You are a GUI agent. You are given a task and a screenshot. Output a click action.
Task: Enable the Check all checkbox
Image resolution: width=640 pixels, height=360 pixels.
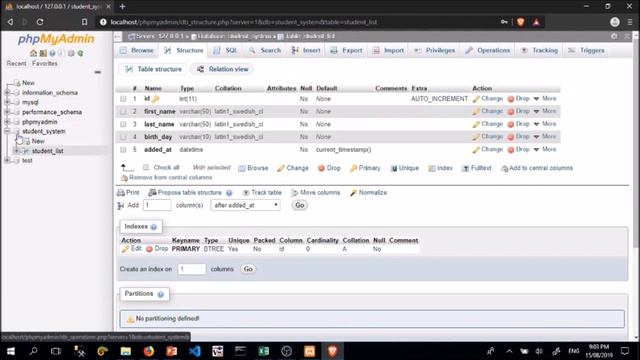click(x=146, y=167)
